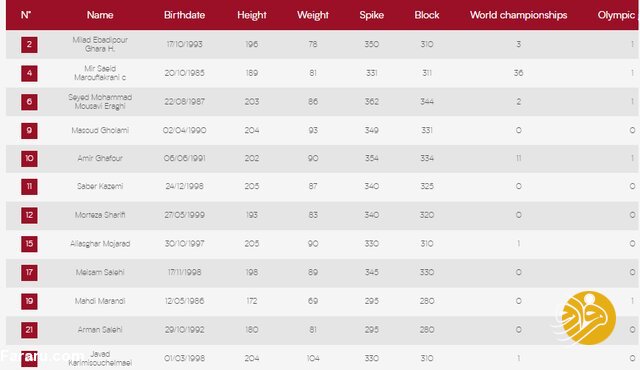This screenshot has height=370, width=640.
Task: Click the Height column header
Action: 252,15
